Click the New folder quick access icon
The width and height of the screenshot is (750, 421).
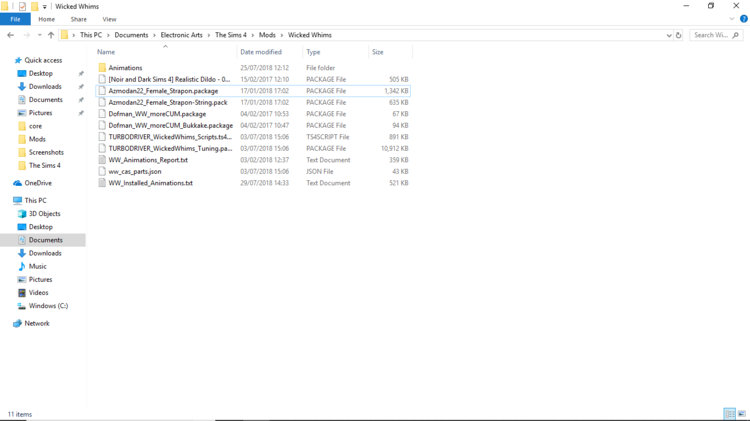point(34,6)
